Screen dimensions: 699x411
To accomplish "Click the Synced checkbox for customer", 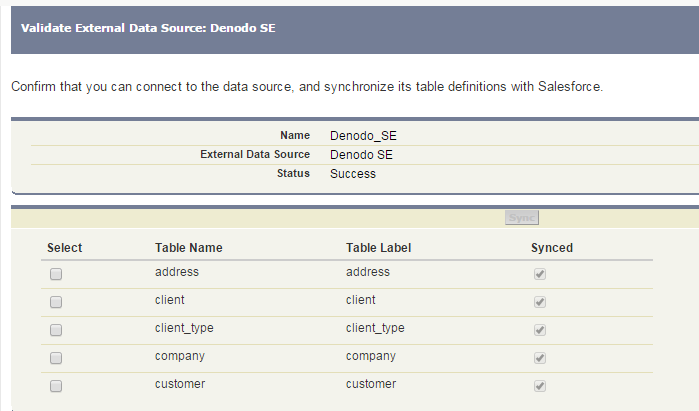I will (540, 385).
